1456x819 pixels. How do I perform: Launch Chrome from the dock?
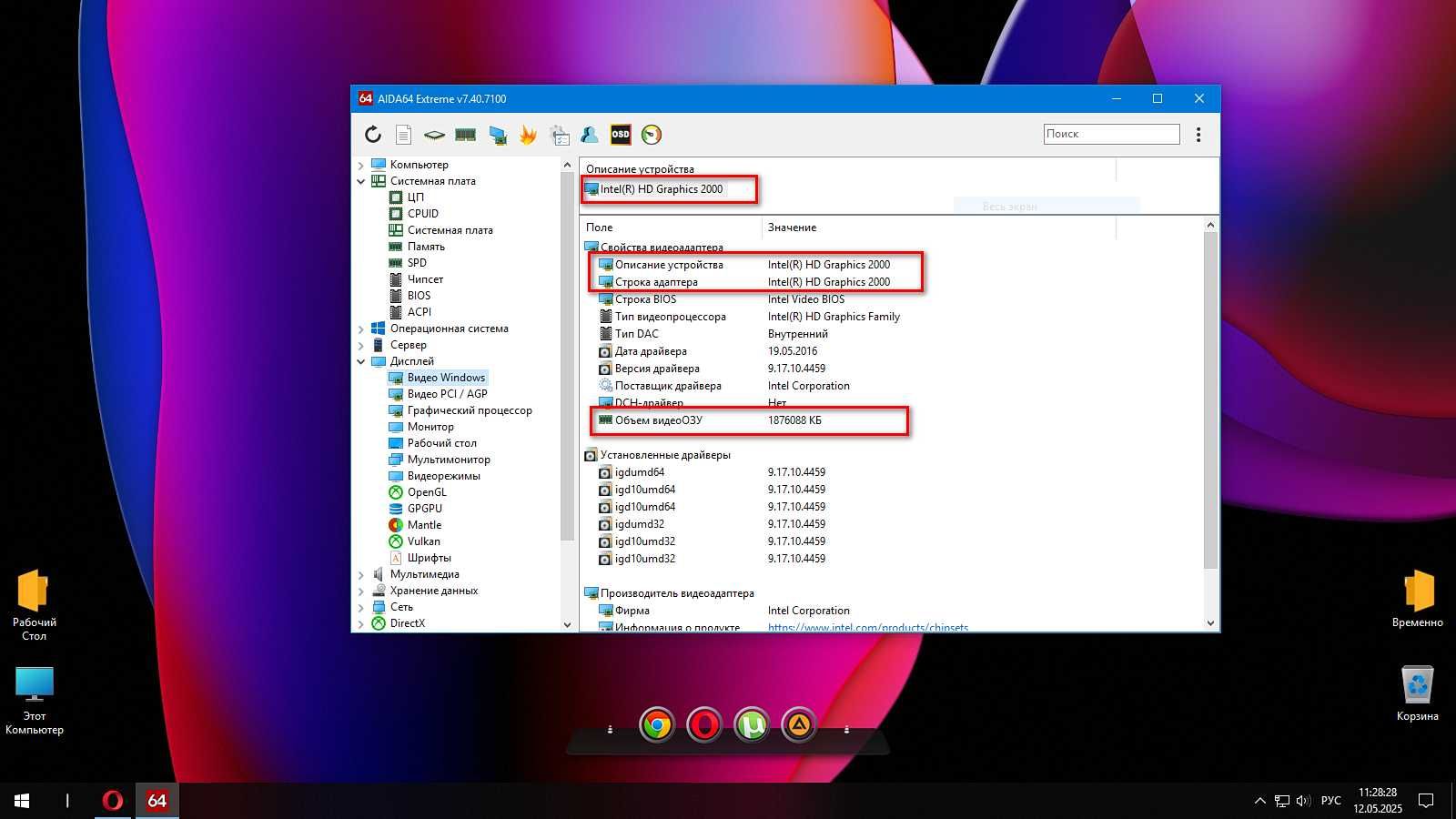(657, 725)
